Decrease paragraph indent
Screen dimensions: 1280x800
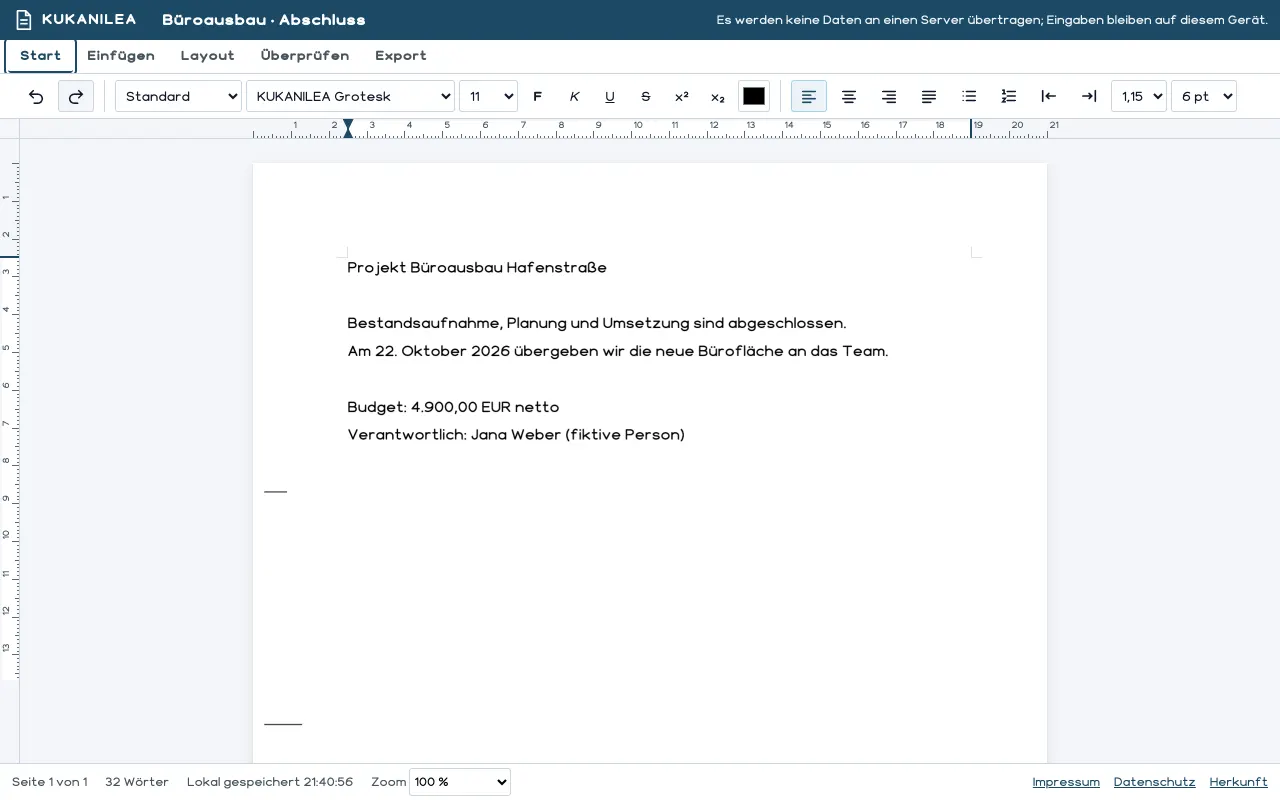tap(1049, 96)
